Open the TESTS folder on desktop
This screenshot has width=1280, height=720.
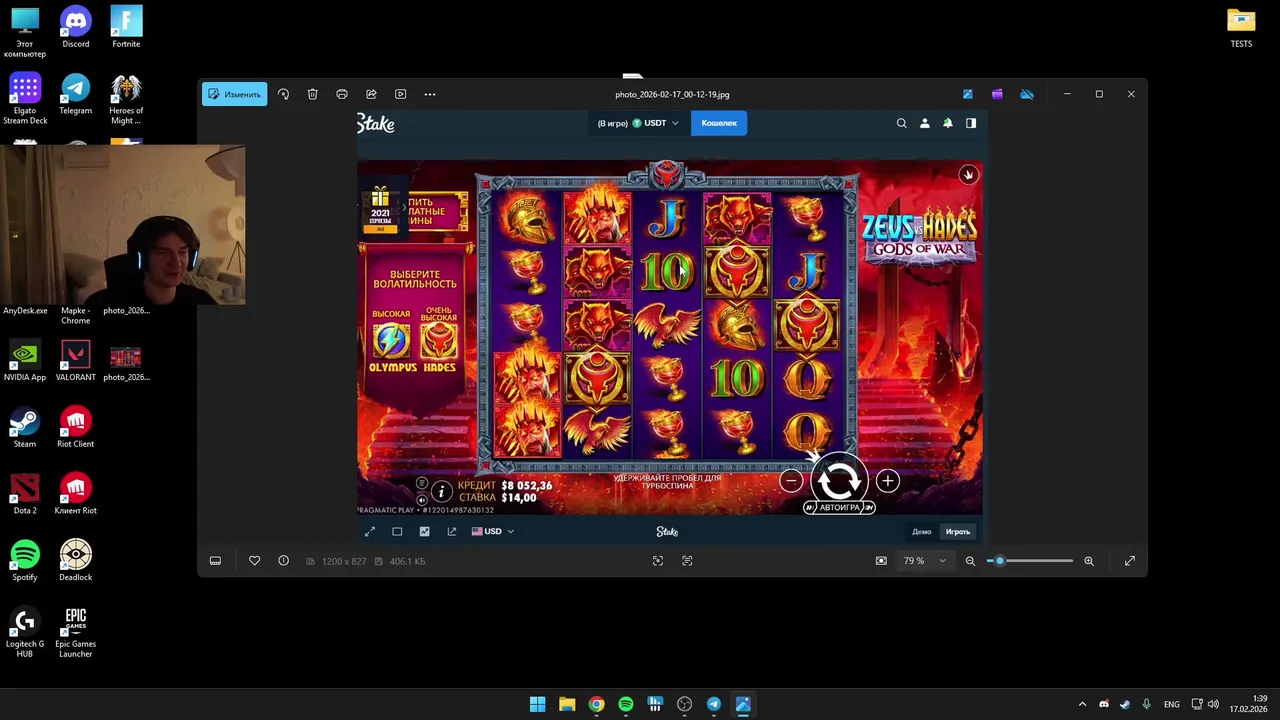pyautogui.click(x=1241, y=27)
